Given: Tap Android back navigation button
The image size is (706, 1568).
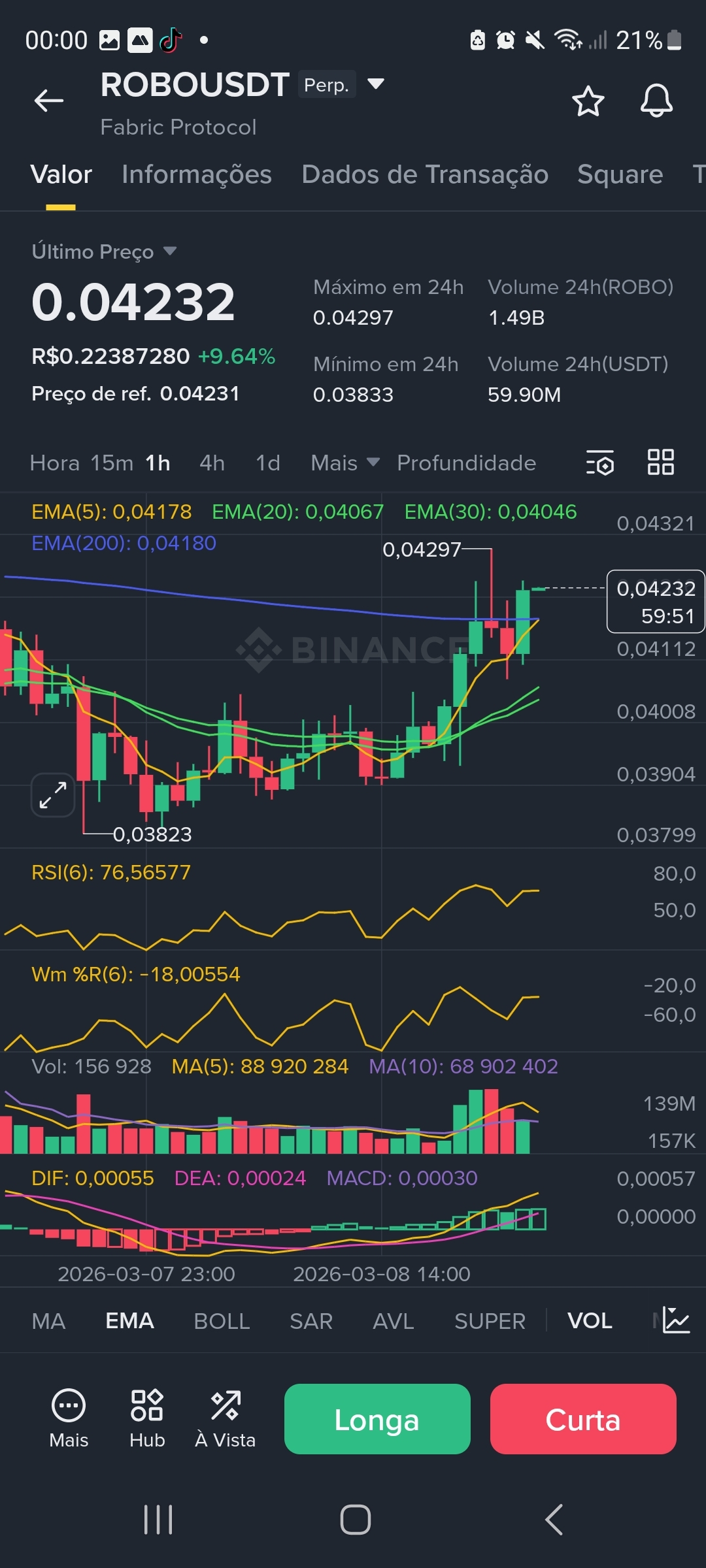Looking at the screenshot, I should click(x=554, y=1520).
